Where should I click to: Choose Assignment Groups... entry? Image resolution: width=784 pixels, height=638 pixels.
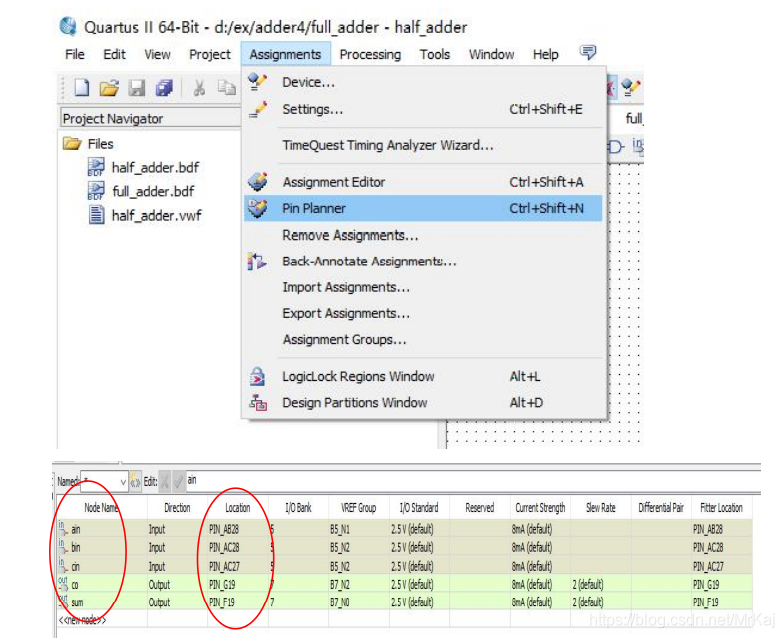[423, 340]
